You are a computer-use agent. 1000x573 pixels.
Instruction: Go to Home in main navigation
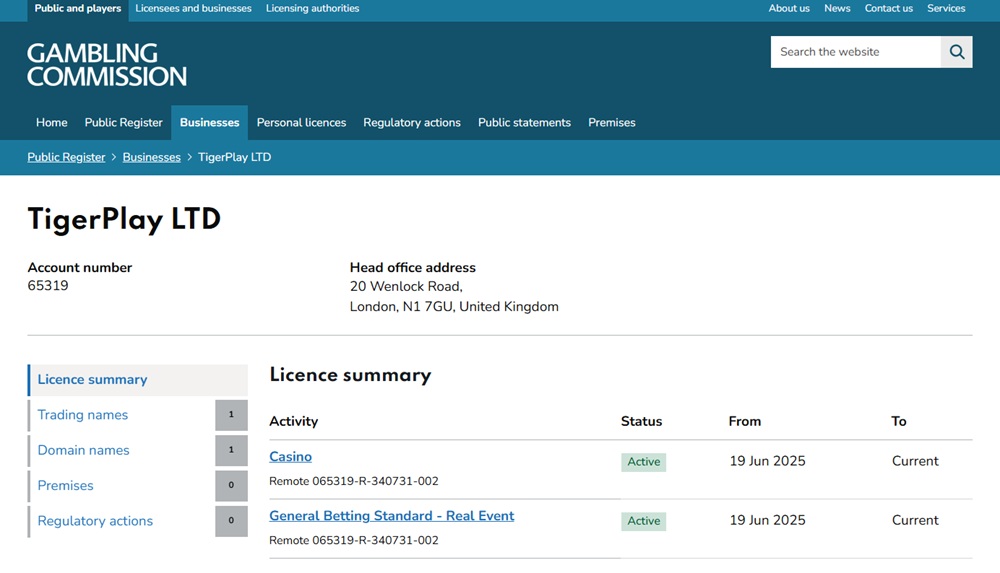pyautogui.click(x=52, y=123)
